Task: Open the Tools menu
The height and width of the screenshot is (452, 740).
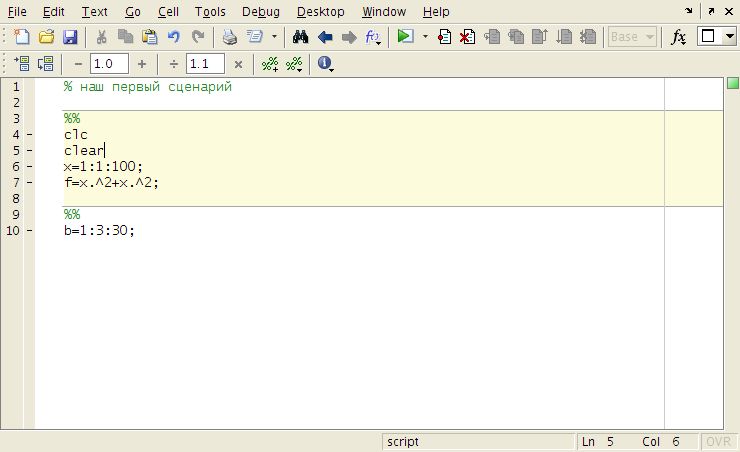Action: coord(210,12)
